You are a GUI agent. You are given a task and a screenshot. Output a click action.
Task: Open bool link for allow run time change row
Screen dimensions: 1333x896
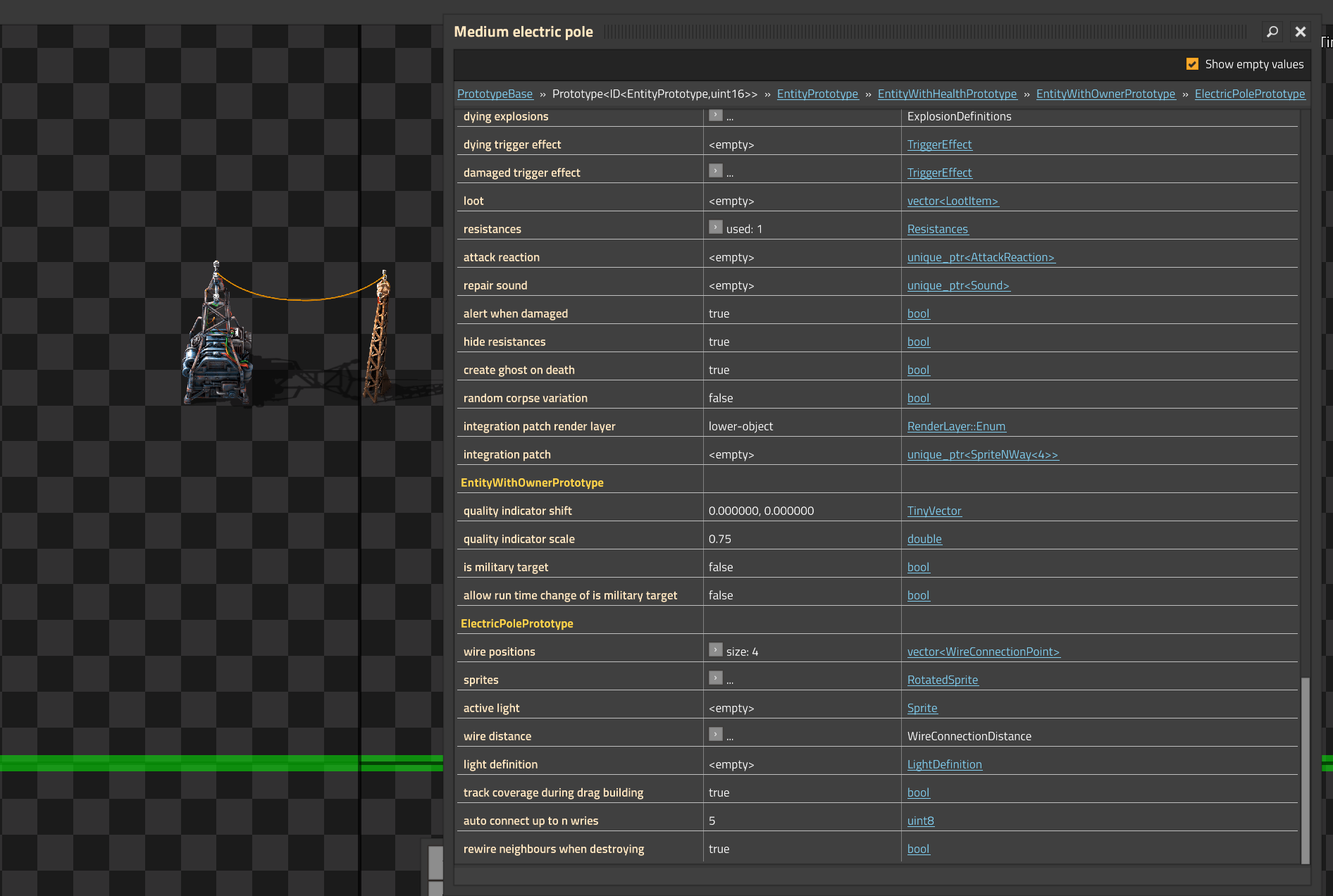[x=918, y=595]
